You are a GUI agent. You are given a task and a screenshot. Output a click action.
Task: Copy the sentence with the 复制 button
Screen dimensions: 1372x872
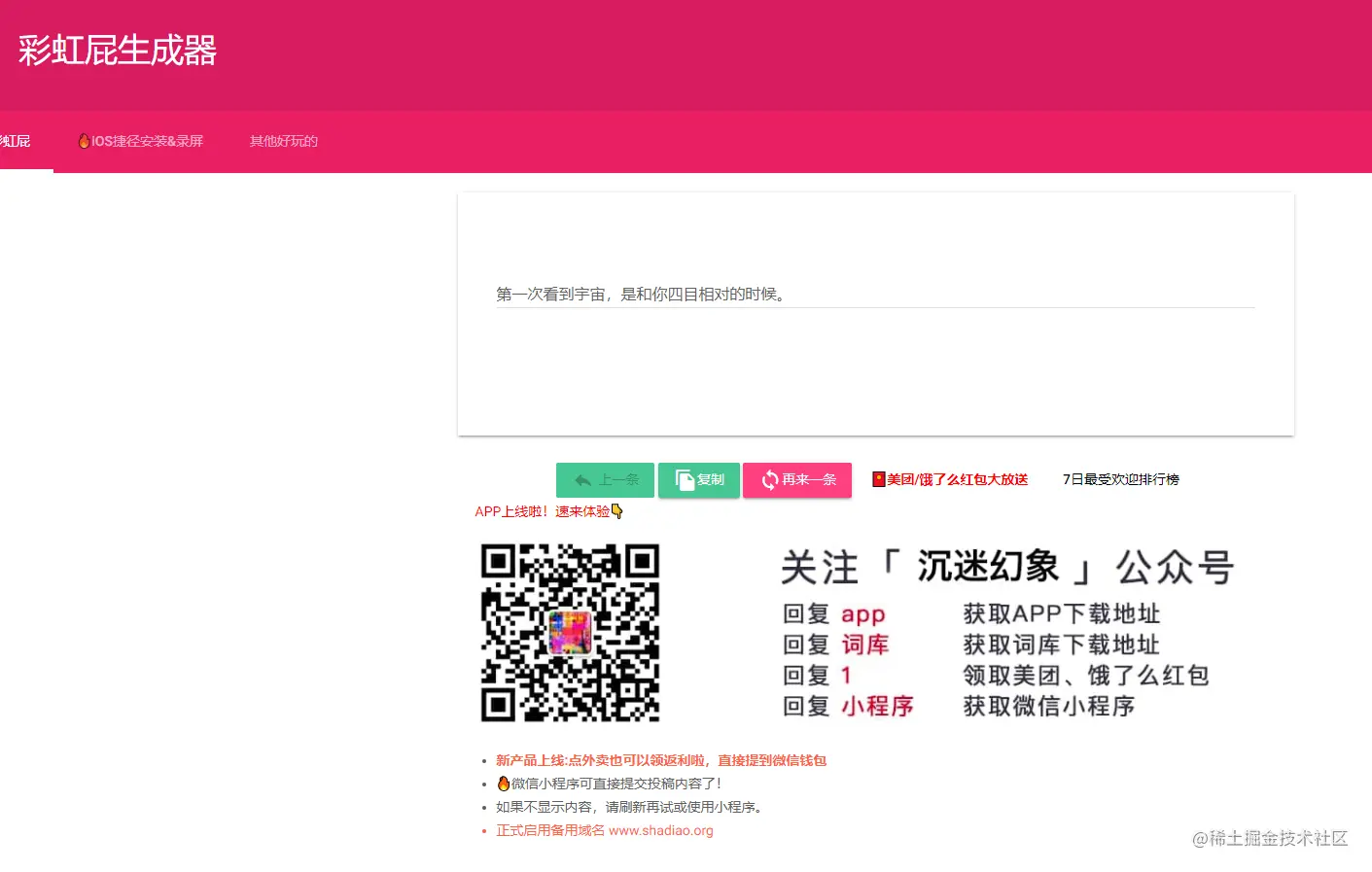click(699, 480)
